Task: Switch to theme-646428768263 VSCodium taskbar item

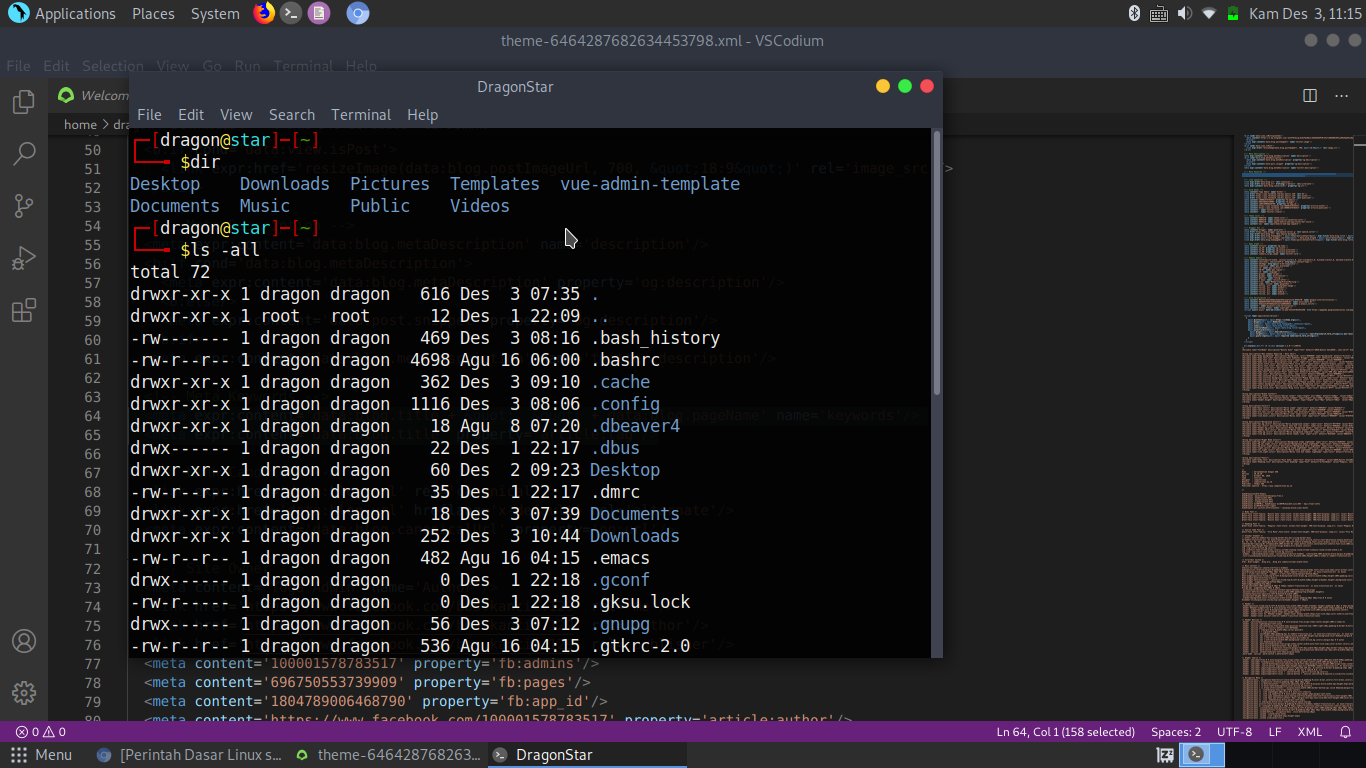Action: coord(386,755)
